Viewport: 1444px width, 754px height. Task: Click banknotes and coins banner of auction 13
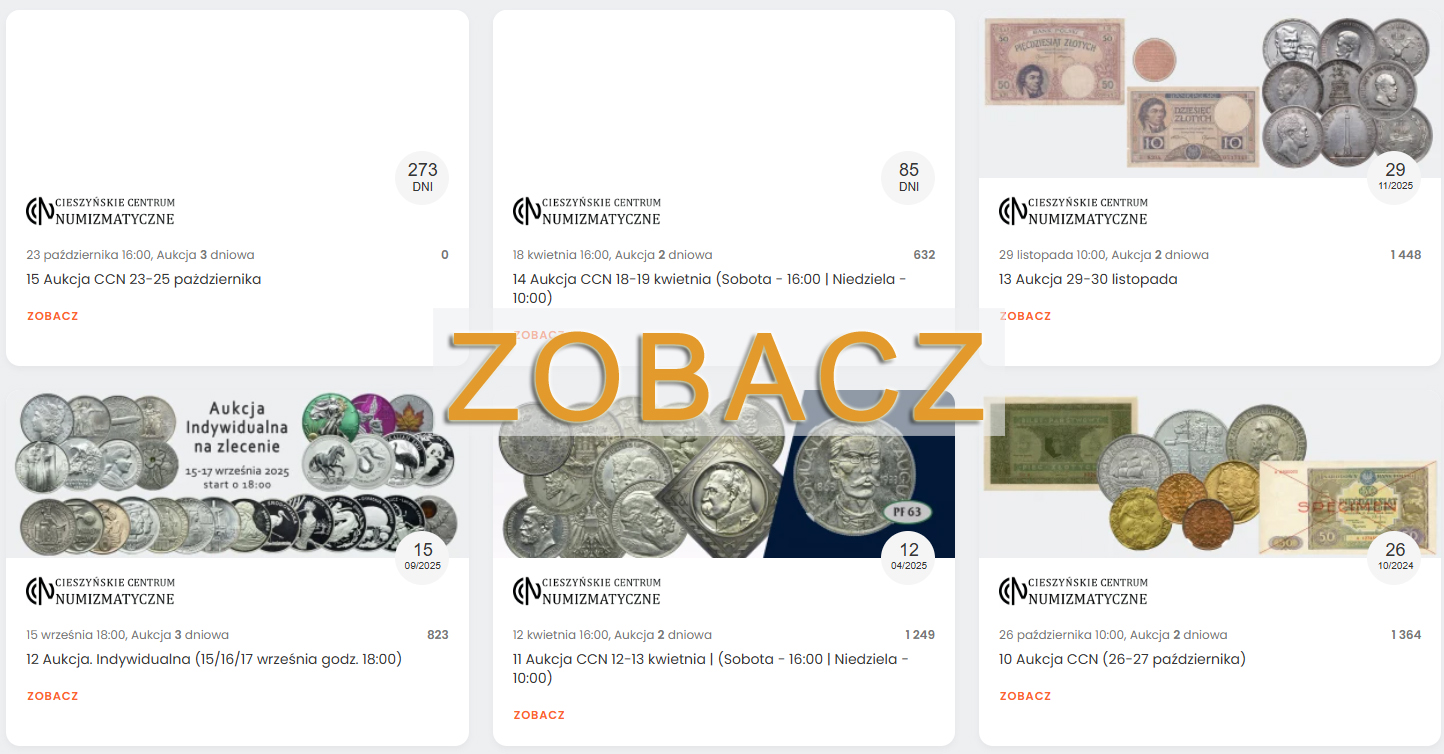pos(1210,94)
